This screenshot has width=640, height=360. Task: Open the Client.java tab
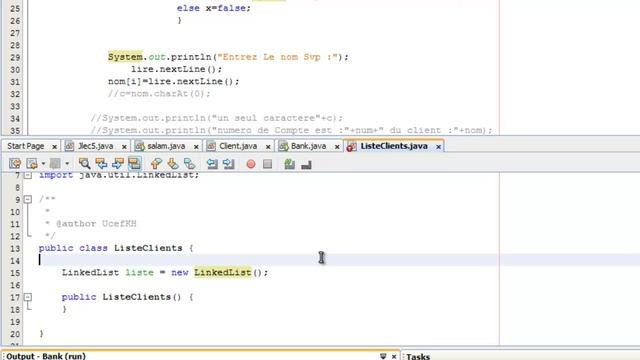238,146
